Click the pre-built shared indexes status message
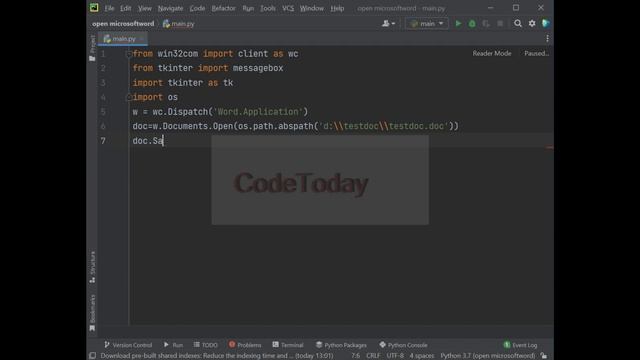 click(217, 356)
